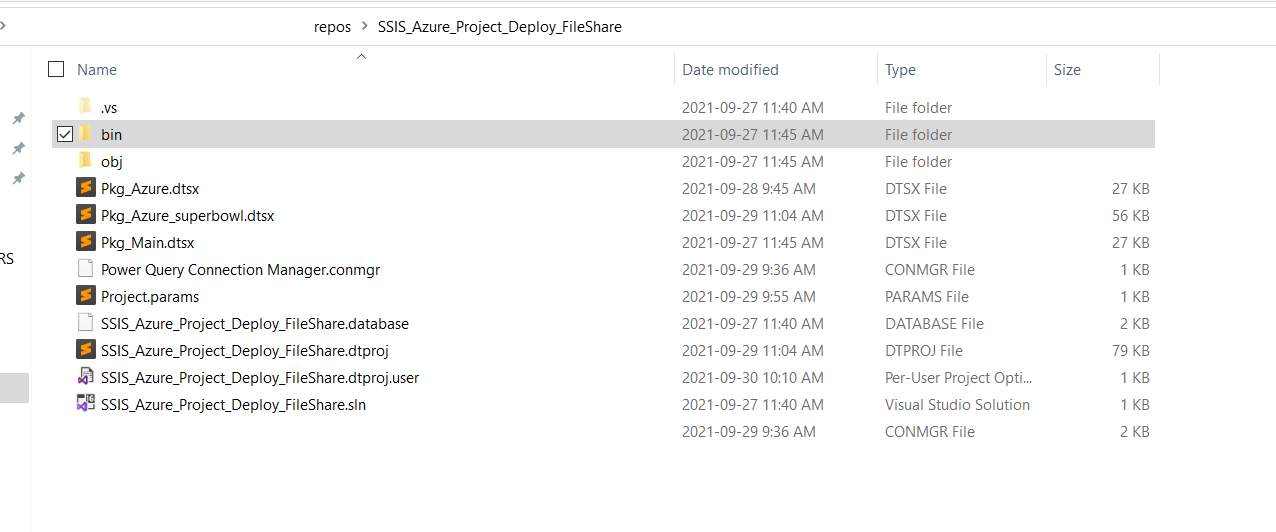Click the third pin icon in navigation pane
This screenshot has height=532, width=1276.
[x=18, y=178]
